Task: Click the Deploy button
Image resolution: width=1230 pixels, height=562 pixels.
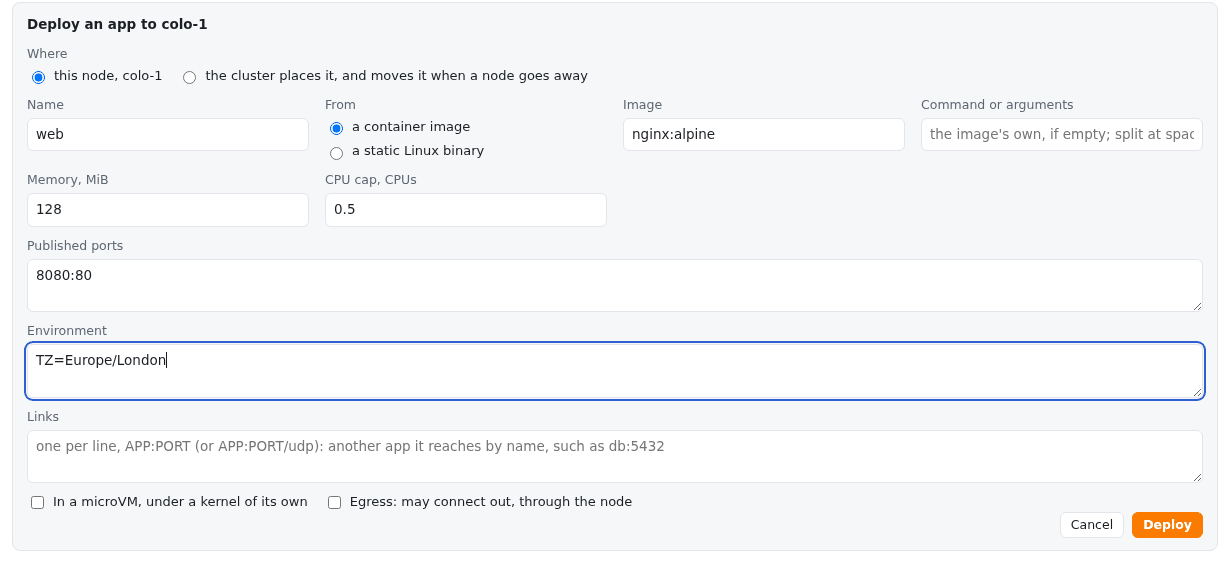Action: point(1167,525)
